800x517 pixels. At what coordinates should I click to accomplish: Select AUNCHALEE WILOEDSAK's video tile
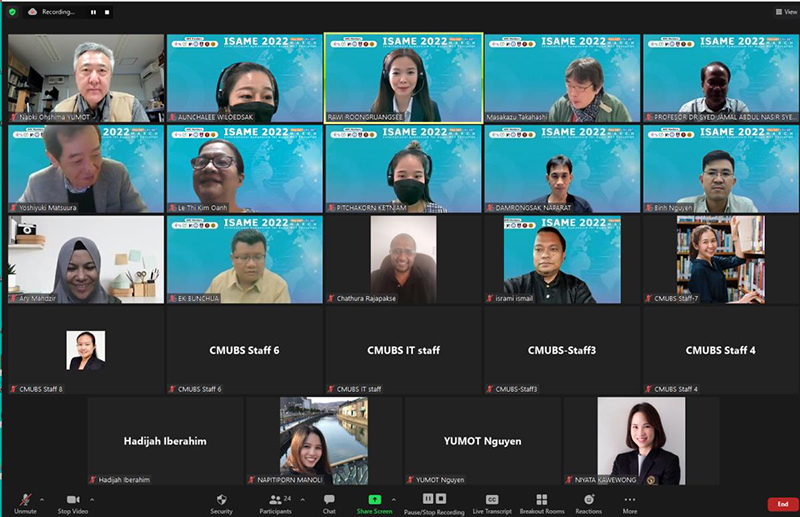[x=245, y=78]
